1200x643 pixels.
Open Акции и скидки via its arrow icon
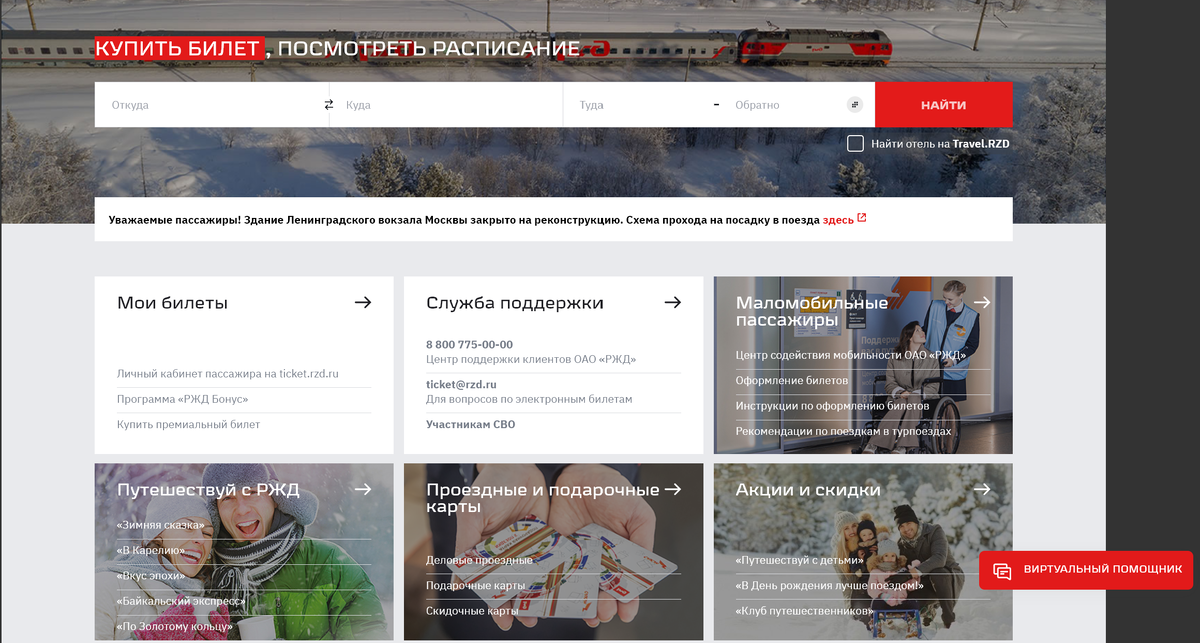pyautogui.click(x=982, y=489)
